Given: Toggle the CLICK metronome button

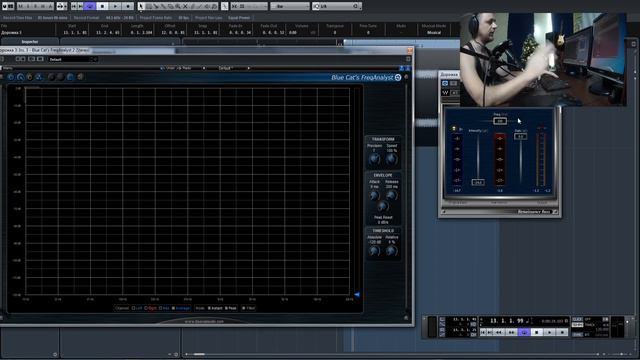Looking at the screenshot, I should coord(577,319).
